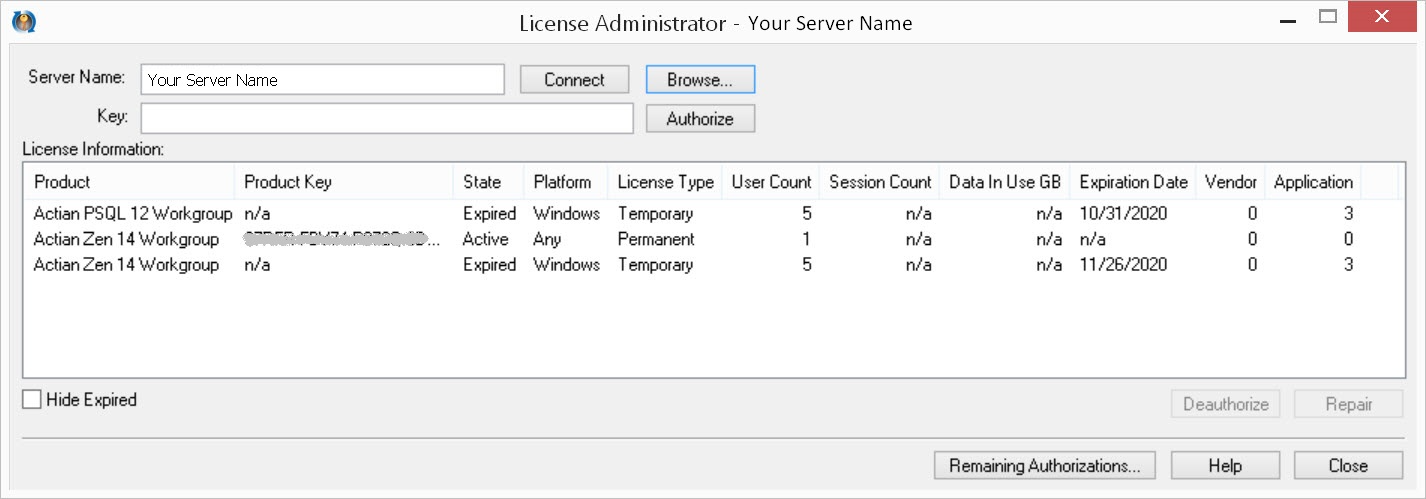Close the window using the red X

(x=1383, y=16)
